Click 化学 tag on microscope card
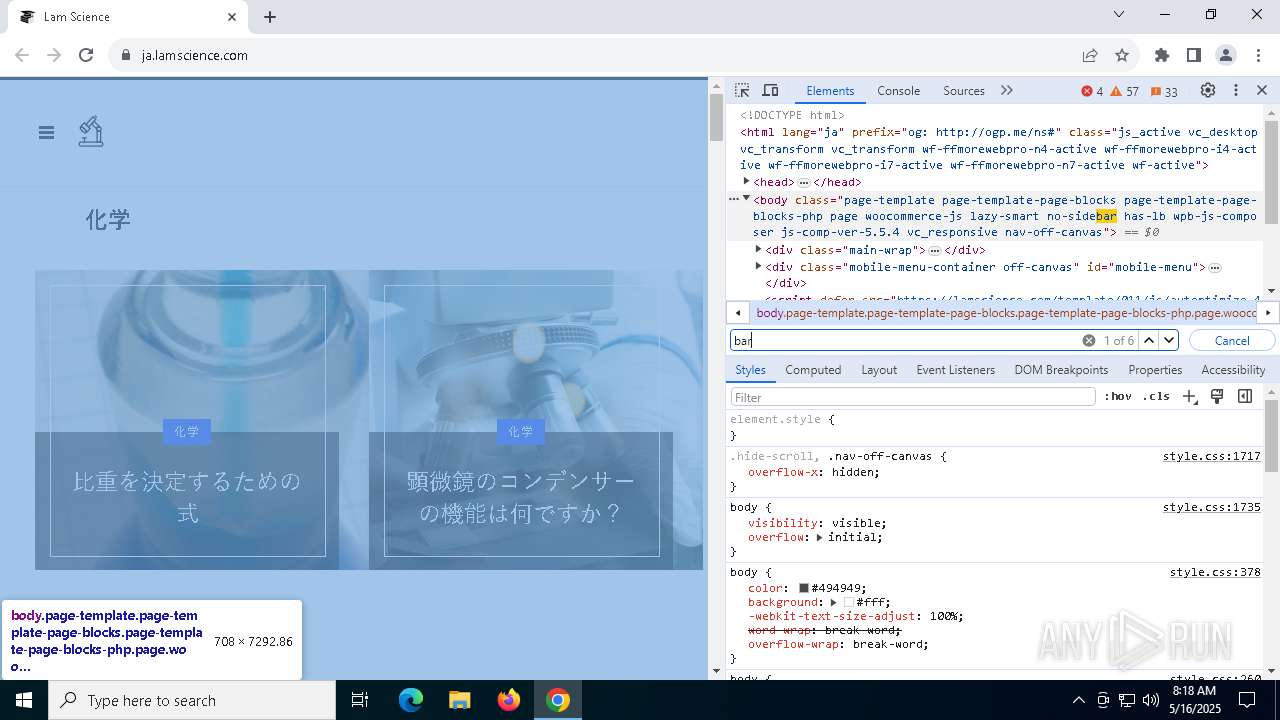This screenshot has height=720, width=1280. [x=521, y=431]
